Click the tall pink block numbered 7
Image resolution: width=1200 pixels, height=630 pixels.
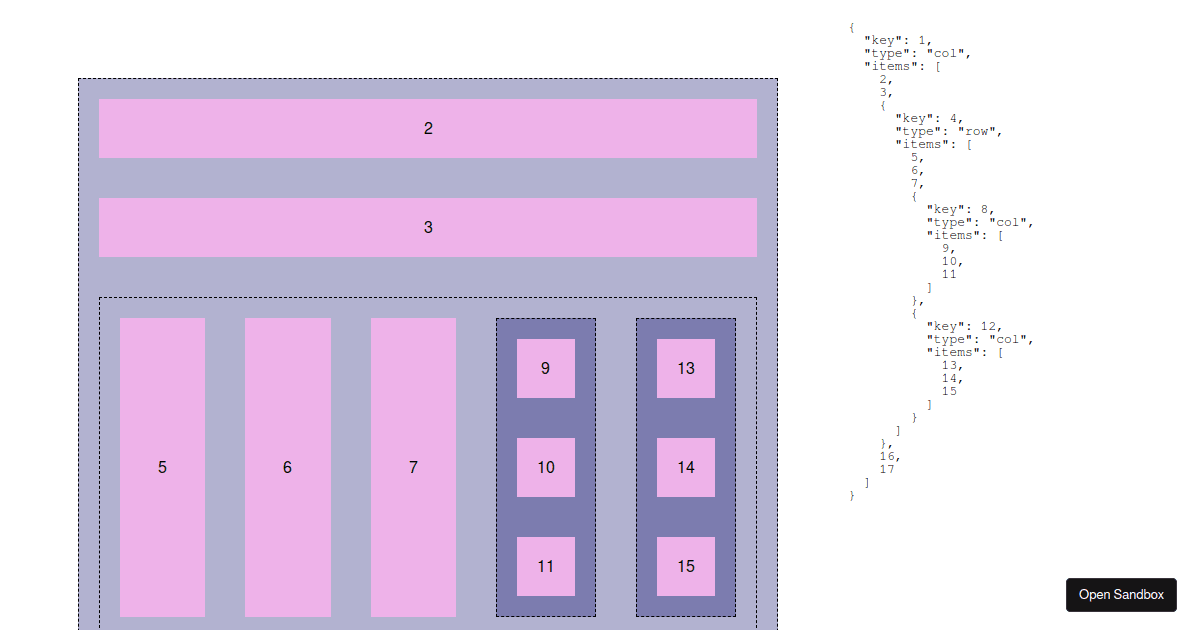pyautogui.click(x=413, y=467)
